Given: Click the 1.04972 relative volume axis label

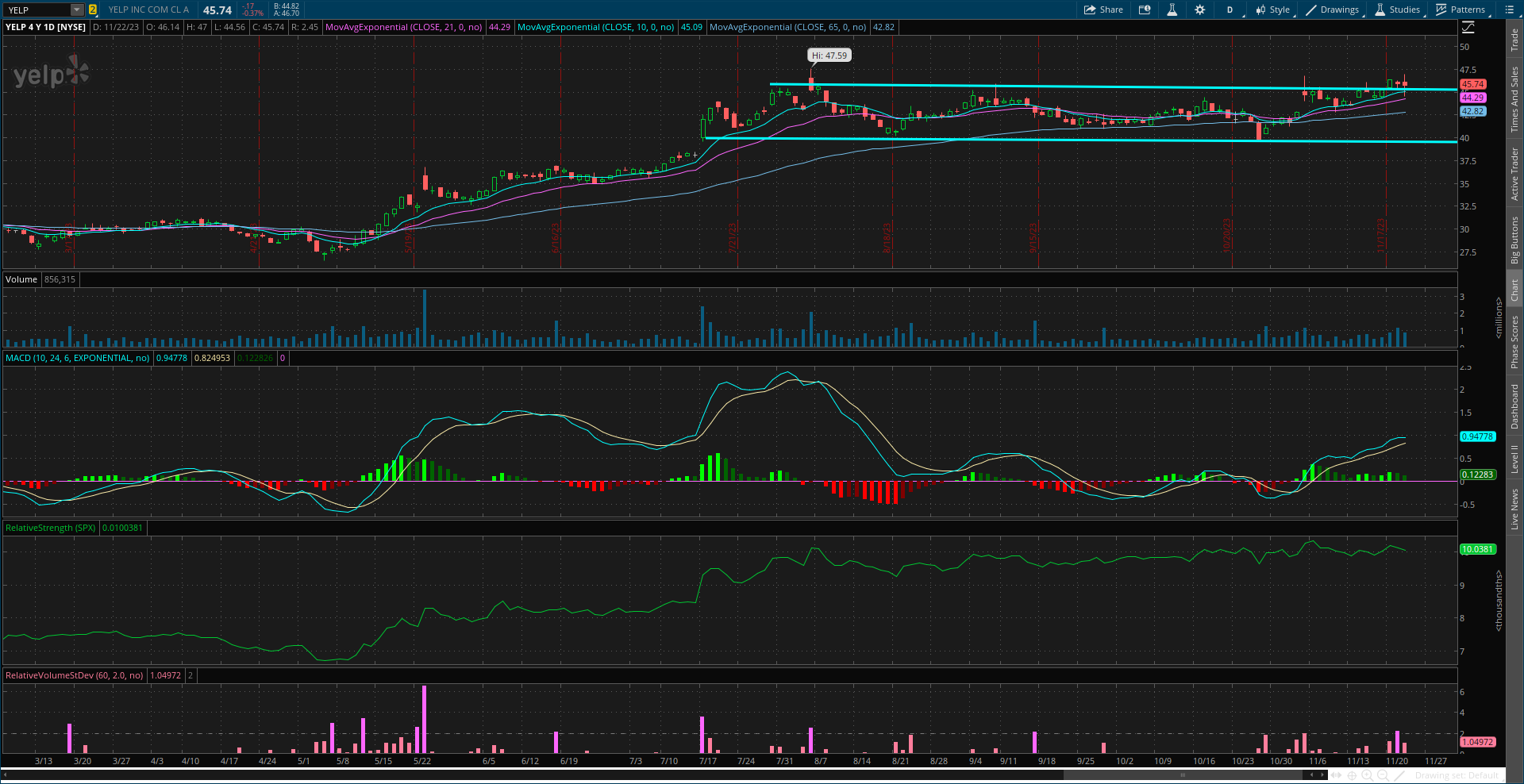Looking at the screenshot, I should coord(1478,742).
